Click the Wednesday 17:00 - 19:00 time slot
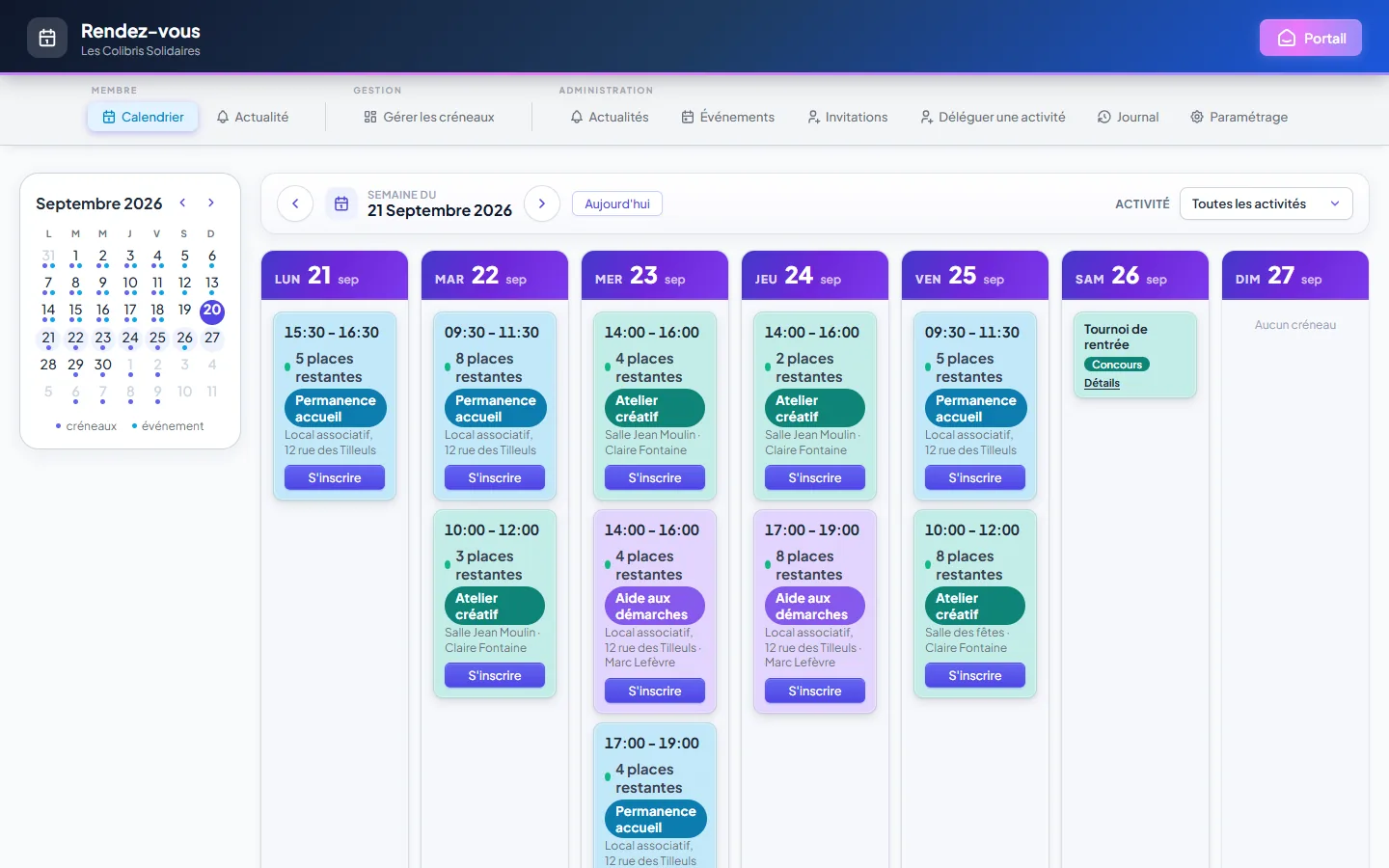The height and width of the screenshot is (868, 1389). tap(652, 743)
